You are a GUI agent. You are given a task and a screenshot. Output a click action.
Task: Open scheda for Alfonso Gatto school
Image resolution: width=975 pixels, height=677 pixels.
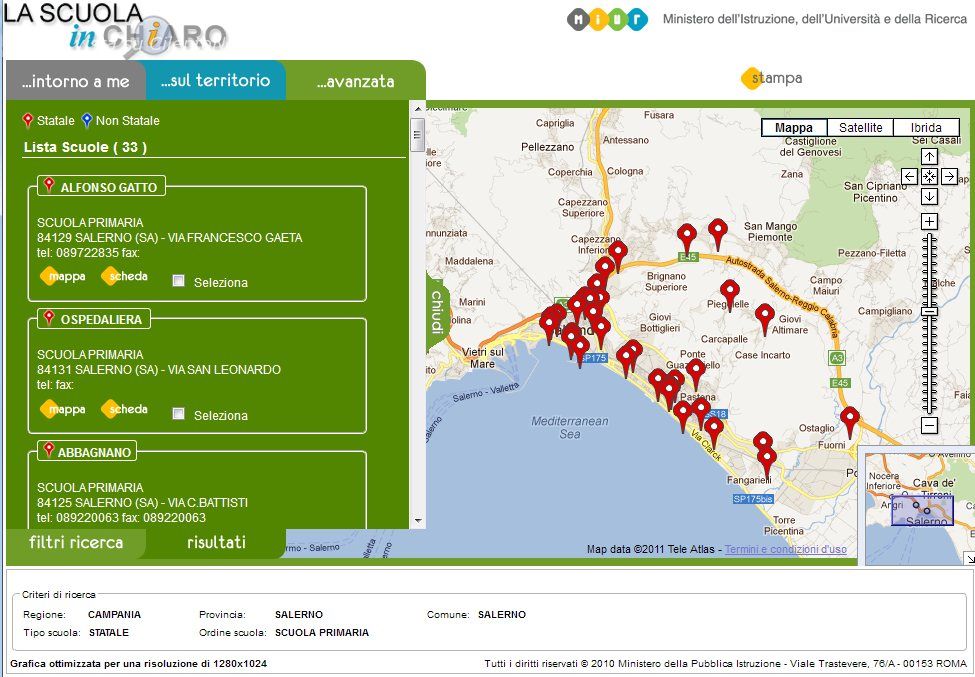pyautogui.click(x=125, y=276)
